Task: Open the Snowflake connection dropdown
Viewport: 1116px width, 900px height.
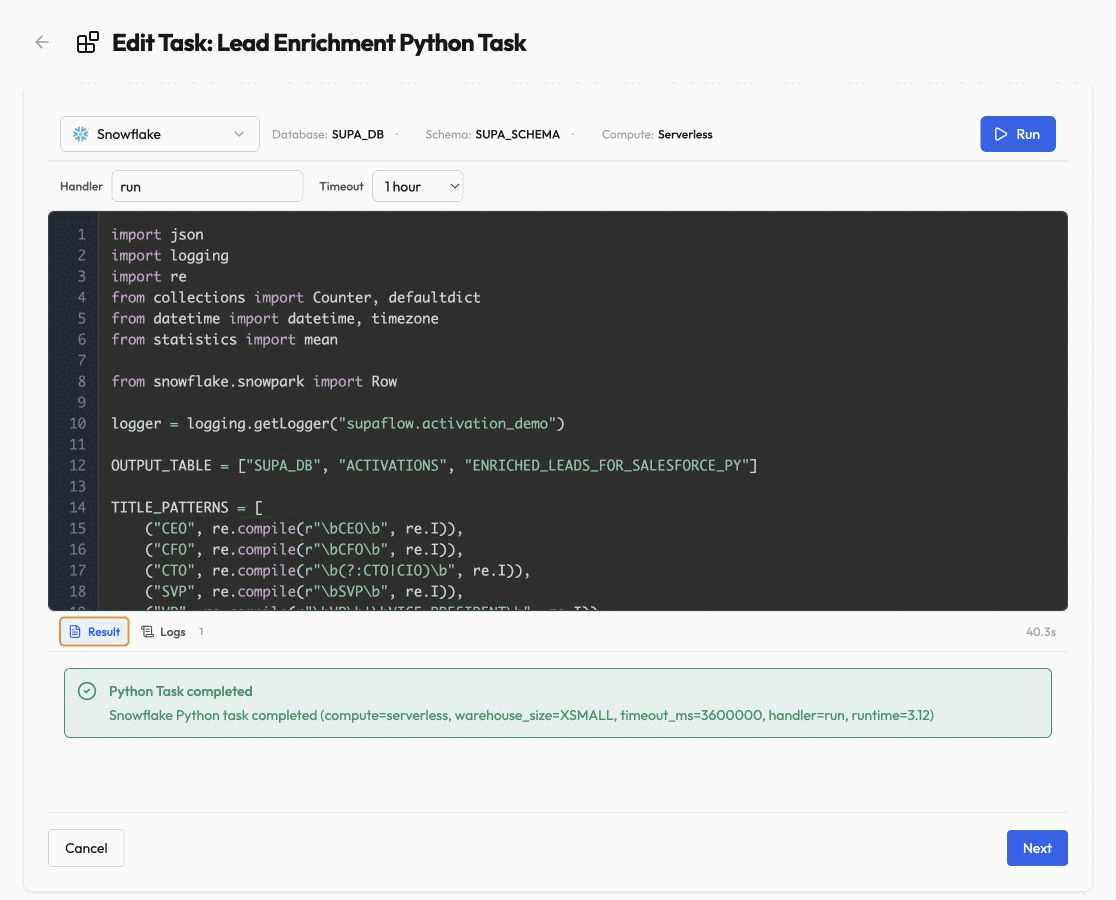Action: click(x=159, y=134)
